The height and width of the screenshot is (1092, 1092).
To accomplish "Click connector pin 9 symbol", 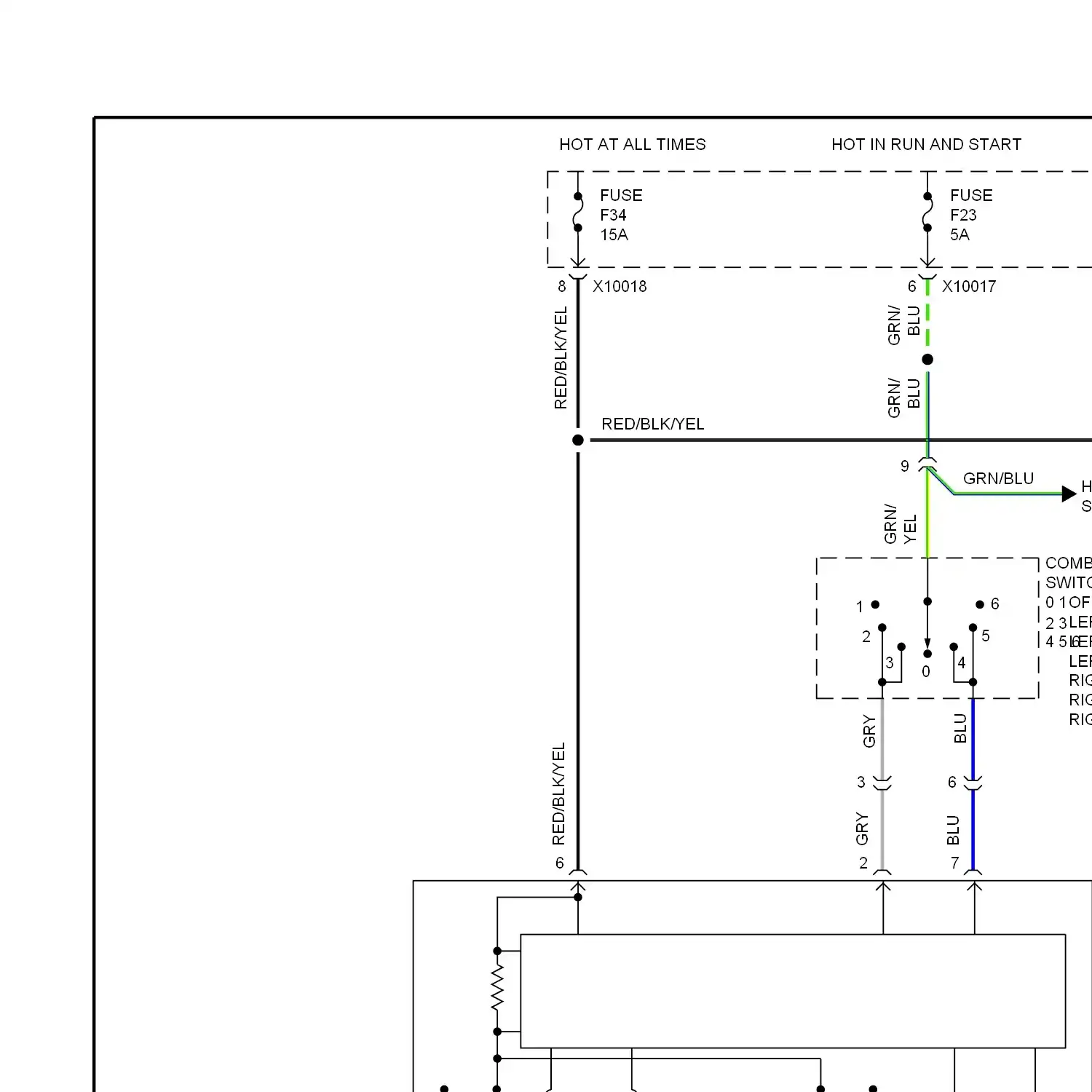I will click(x=927, y=464).
